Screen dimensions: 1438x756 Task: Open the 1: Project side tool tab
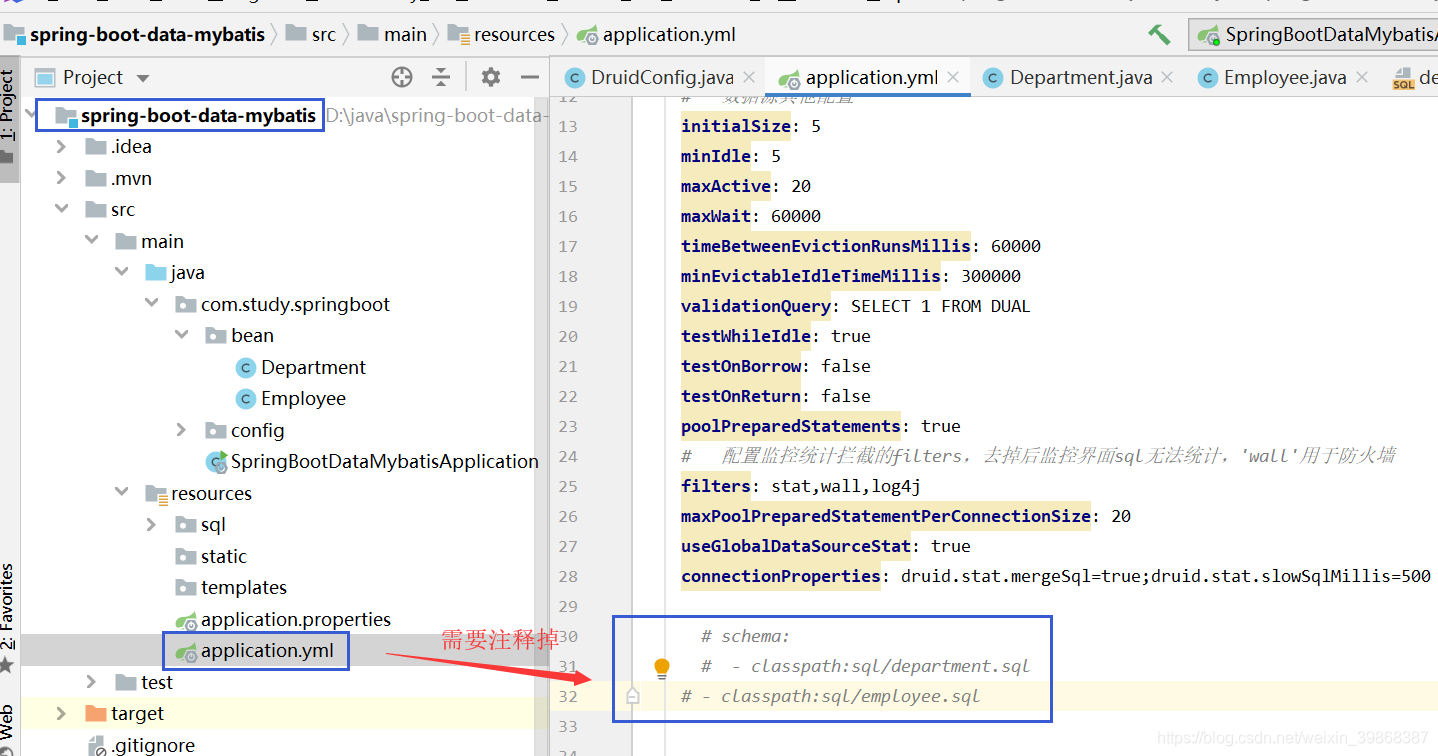coord(9,119)
